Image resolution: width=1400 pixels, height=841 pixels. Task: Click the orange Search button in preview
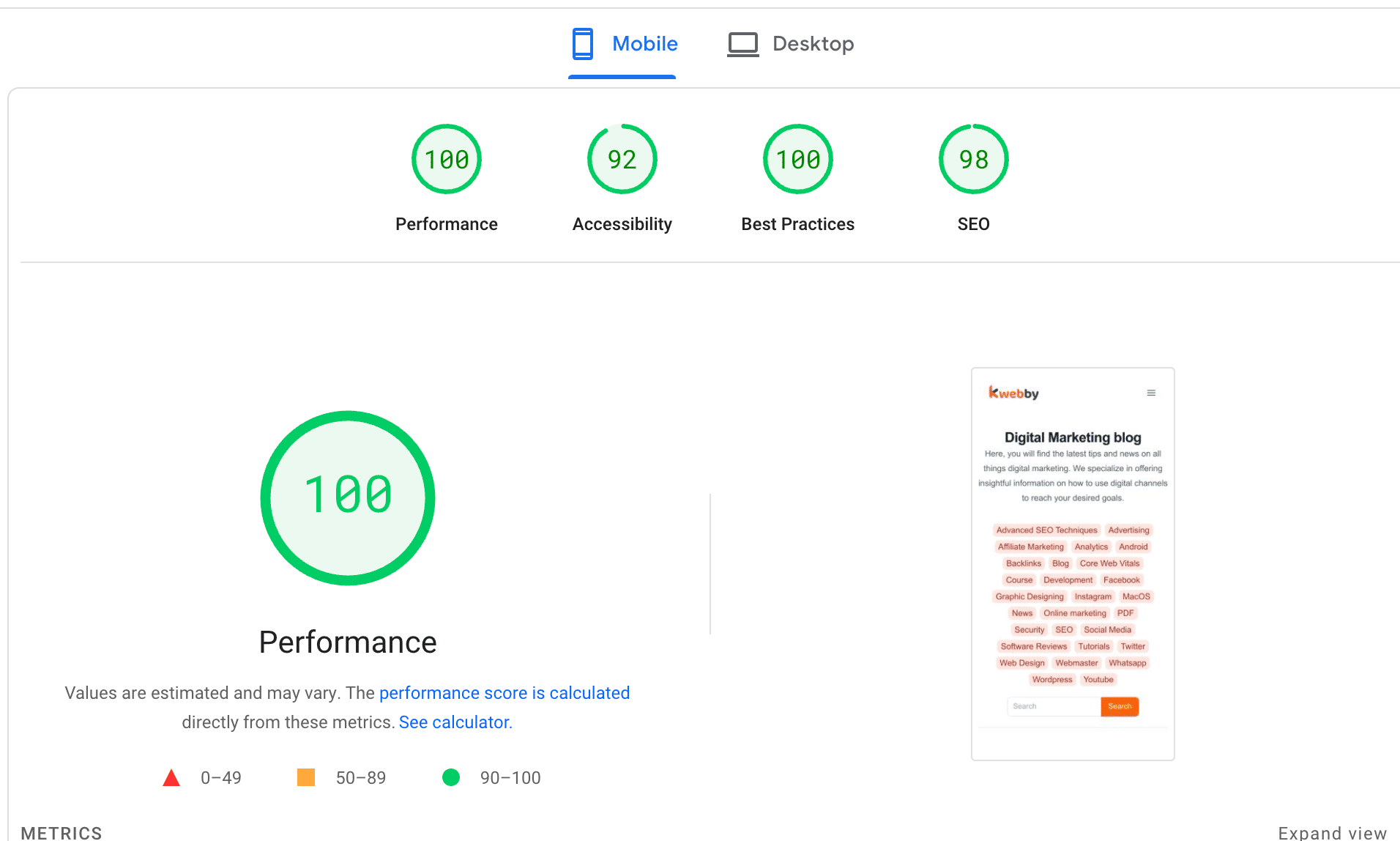coord(1120,706)
